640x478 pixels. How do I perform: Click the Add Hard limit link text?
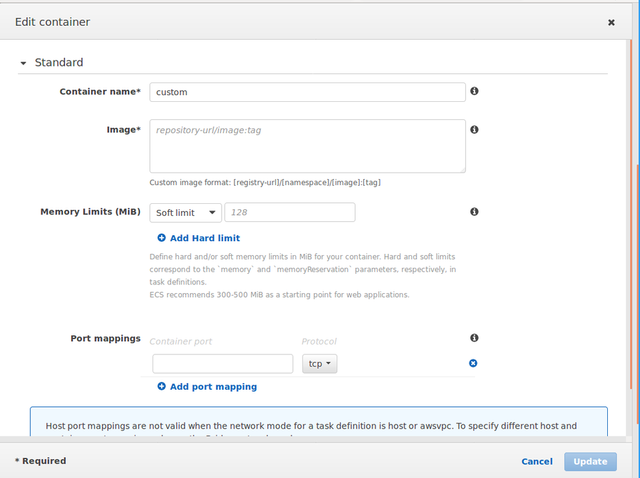coord(205,238)
